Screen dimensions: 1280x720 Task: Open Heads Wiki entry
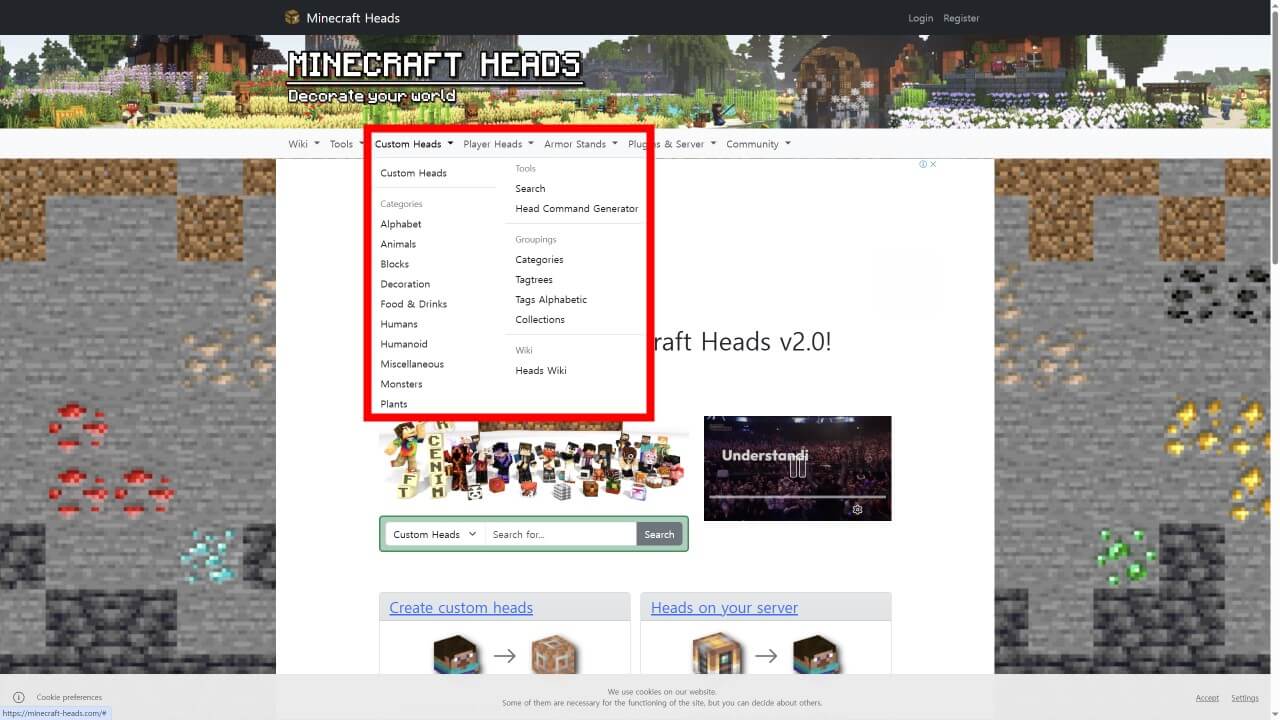(x=541, y=370)
